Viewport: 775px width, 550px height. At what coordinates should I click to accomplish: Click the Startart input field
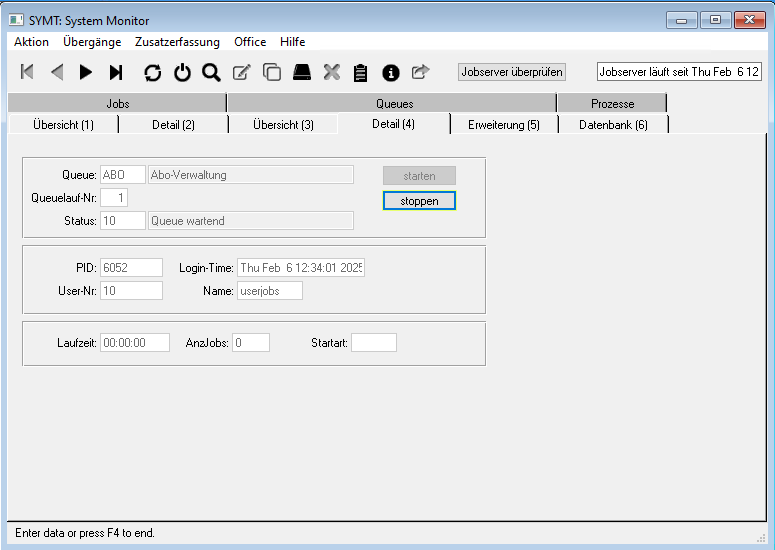[373, 343]
